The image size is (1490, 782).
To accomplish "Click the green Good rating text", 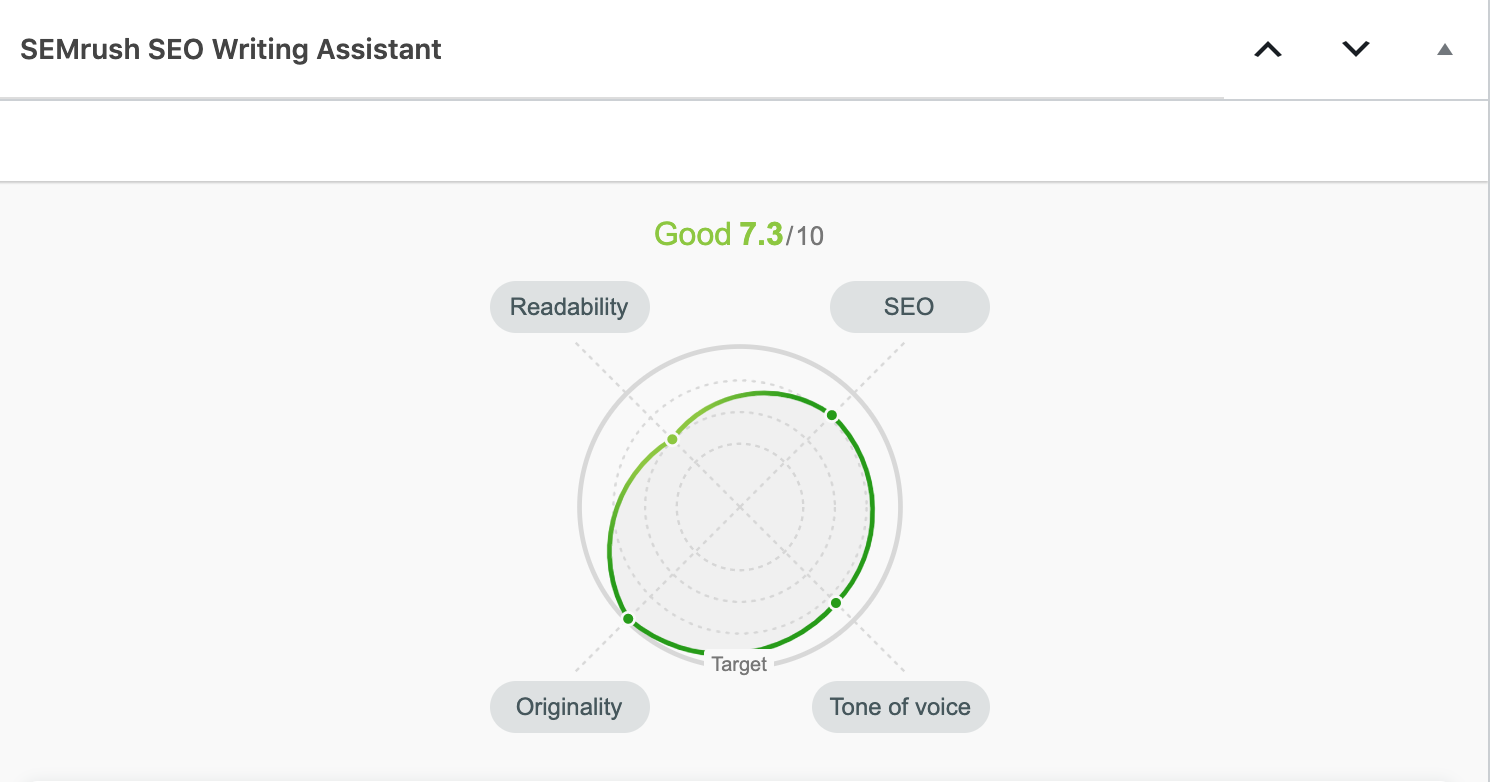I will 692,235.
